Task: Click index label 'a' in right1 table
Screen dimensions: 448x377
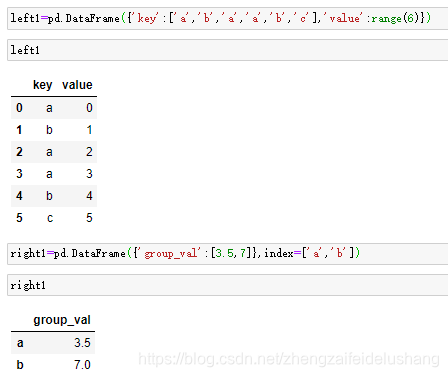Action: [20, 343]
